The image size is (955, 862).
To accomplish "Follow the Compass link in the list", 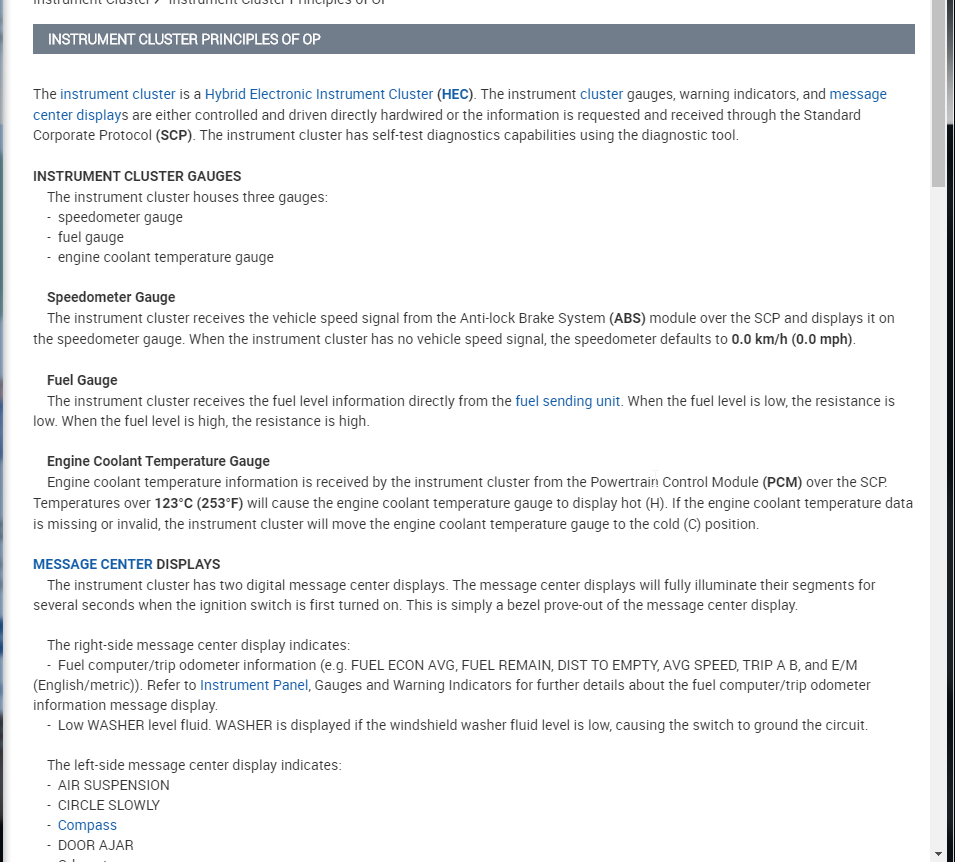I will [x=87, y=825].
